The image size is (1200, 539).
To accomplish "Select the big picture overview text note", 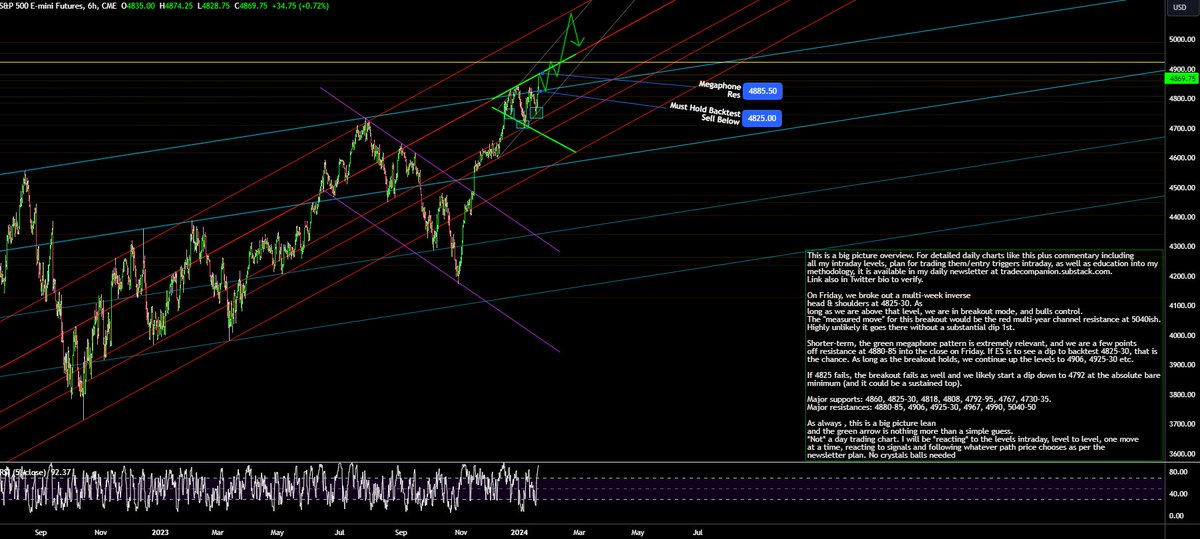I will pos(983,356).
